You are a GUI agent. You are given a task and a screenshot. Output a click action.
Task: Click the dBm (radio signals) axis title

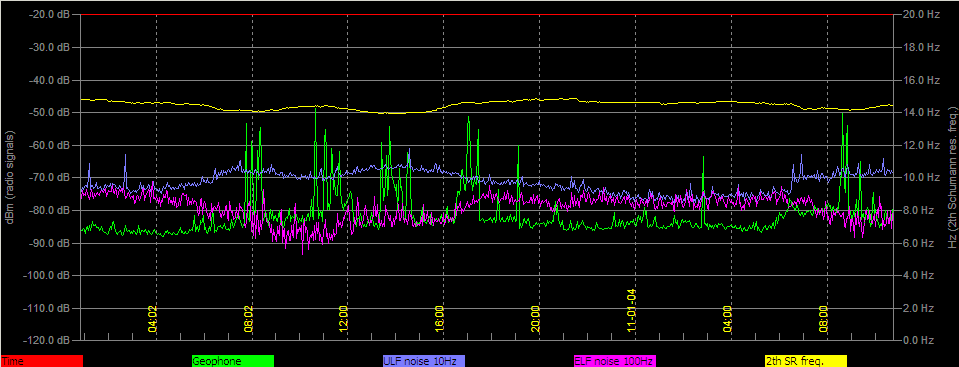(10, 177)
